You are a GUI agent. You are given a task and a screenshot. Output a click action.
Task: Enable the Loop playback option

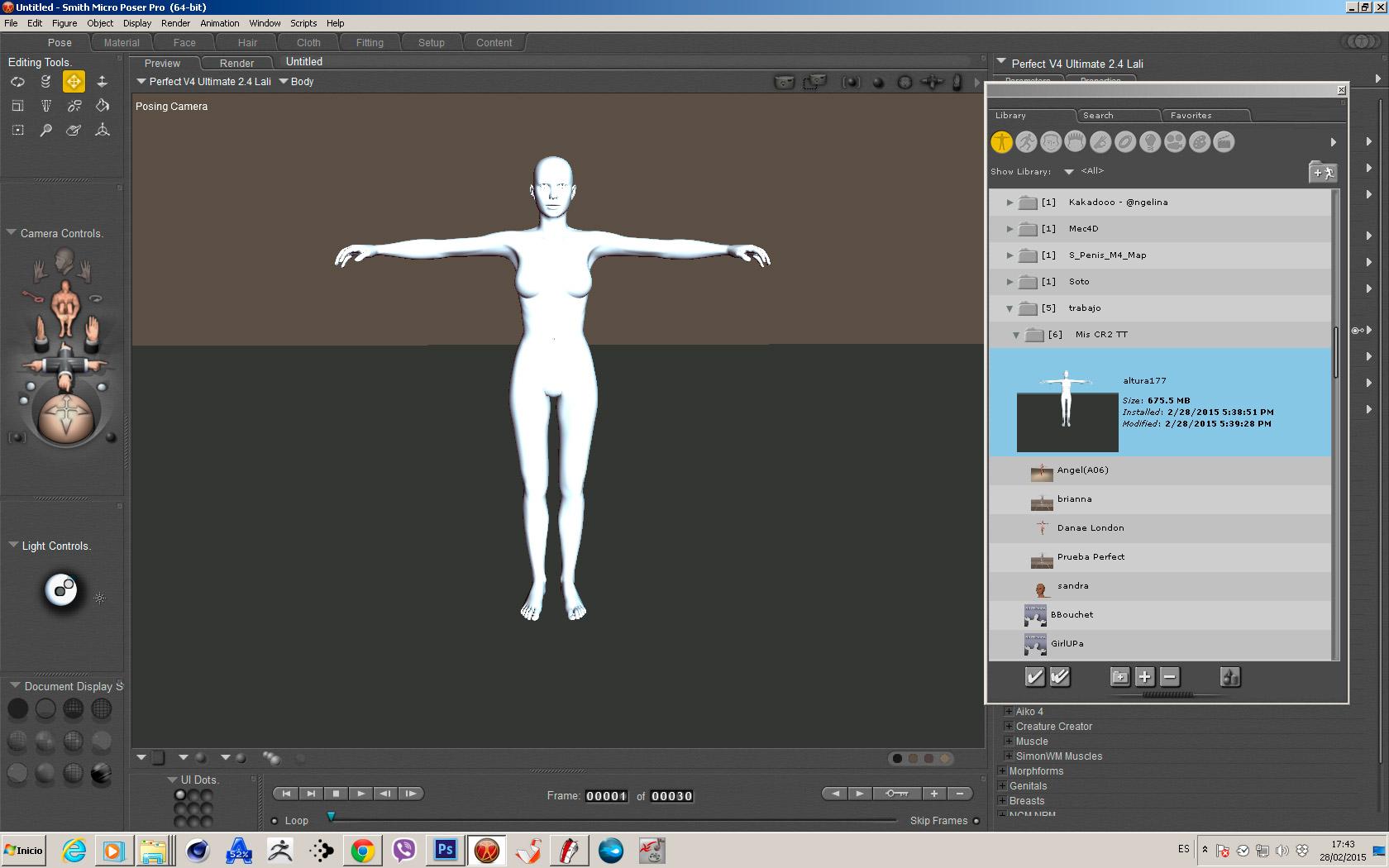(274, 821)
